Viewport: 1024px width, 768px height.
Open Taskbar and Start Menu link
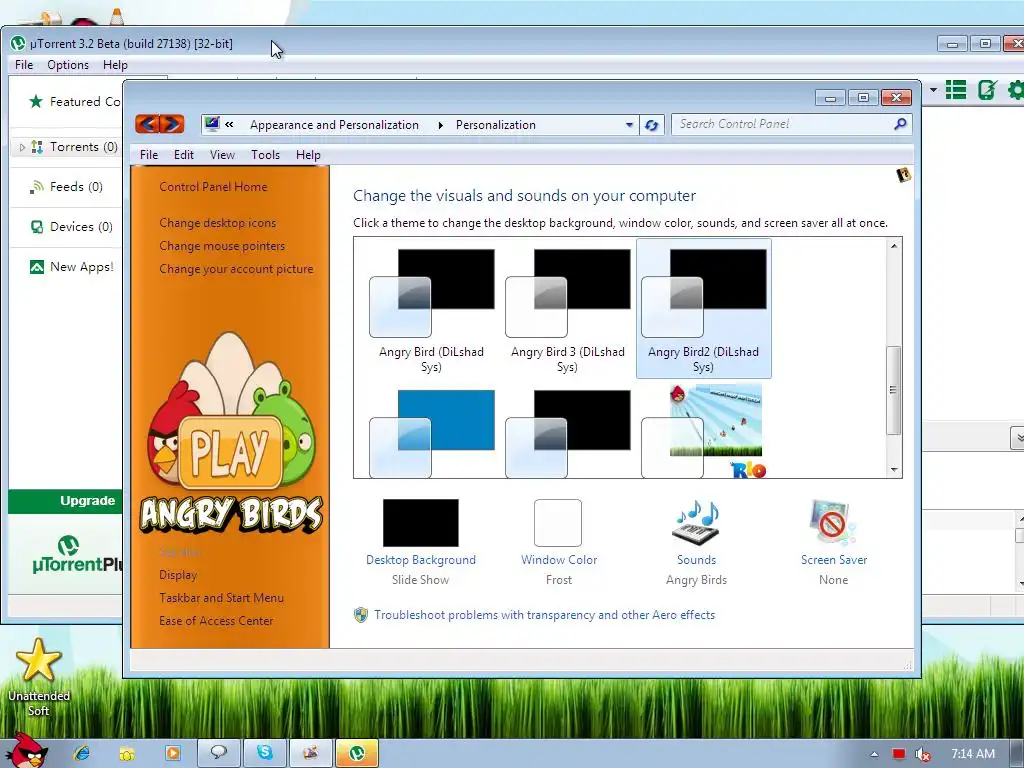coord(221,598)
